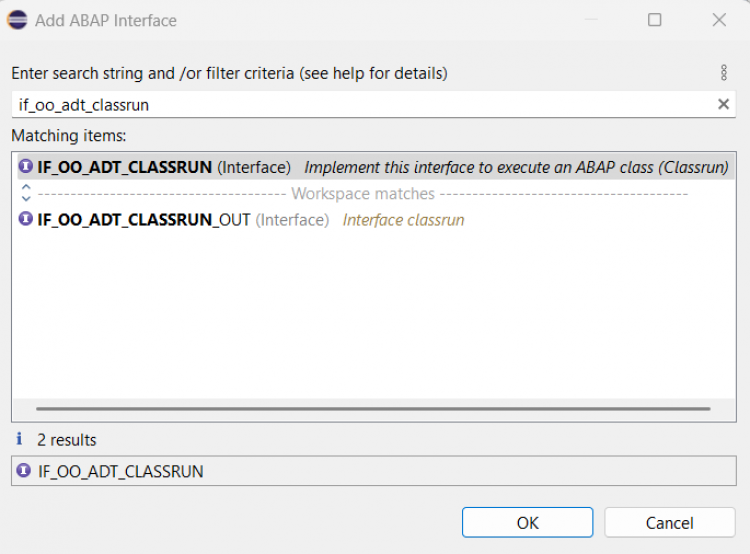Click the blue info icon near results count
The width and height of the screenshot is (750, 554).
18,439
